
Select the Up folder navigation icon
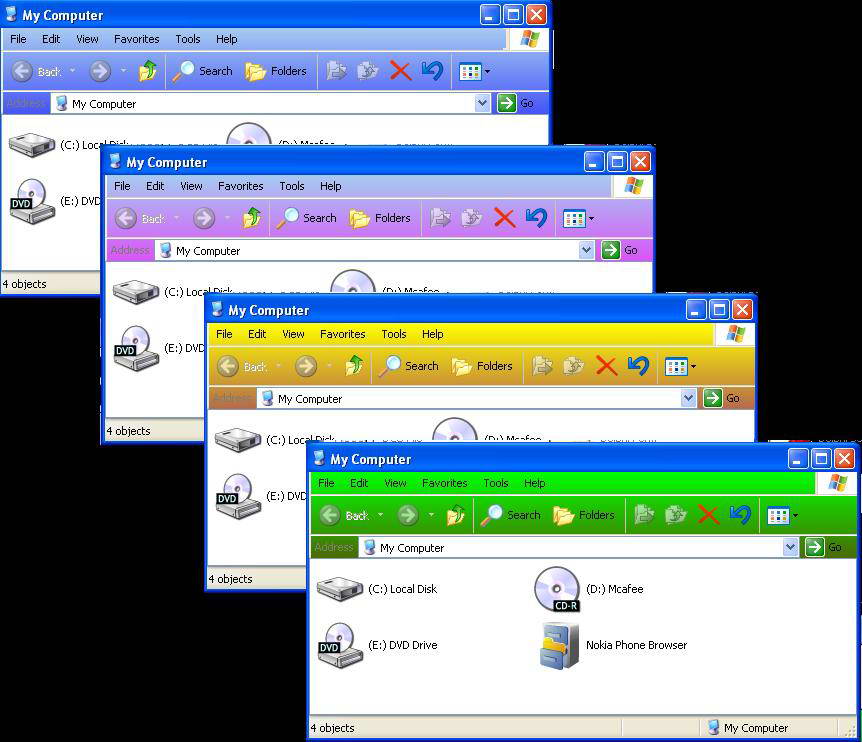457,515
